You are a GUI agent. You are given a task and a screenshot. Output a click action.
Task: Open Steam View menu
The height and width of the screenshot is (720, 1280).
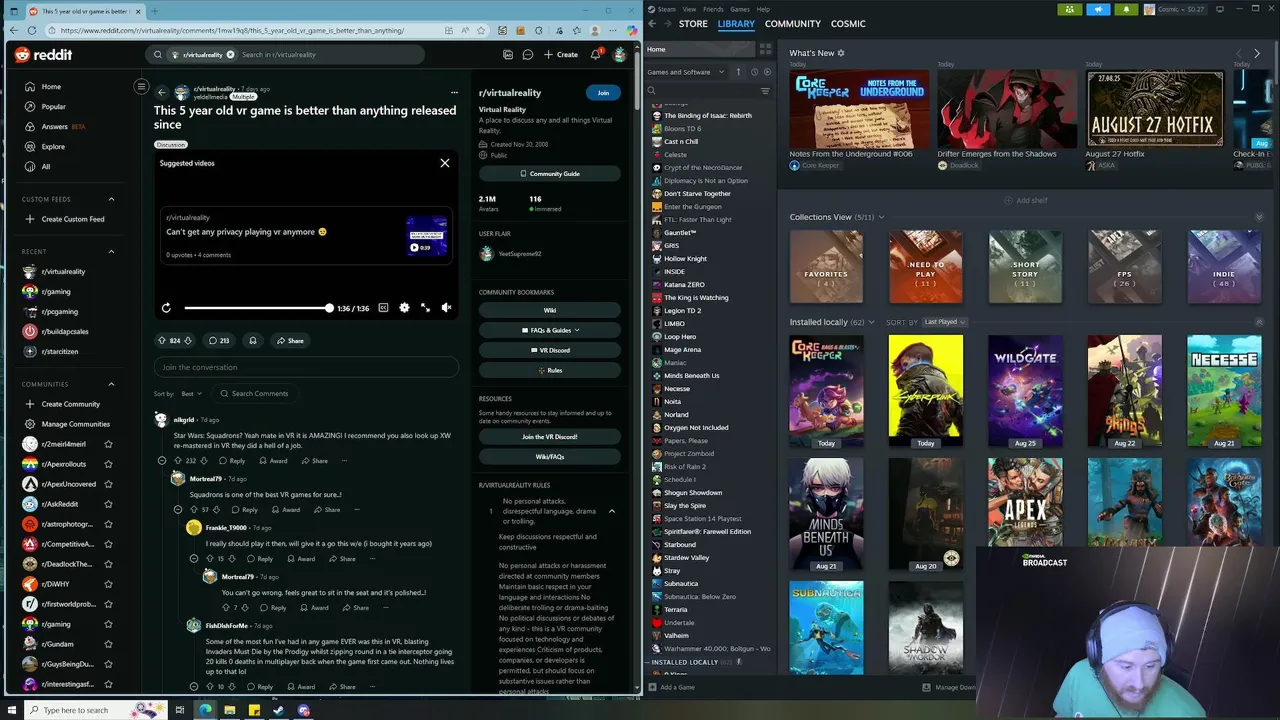[x=689, y=9]
